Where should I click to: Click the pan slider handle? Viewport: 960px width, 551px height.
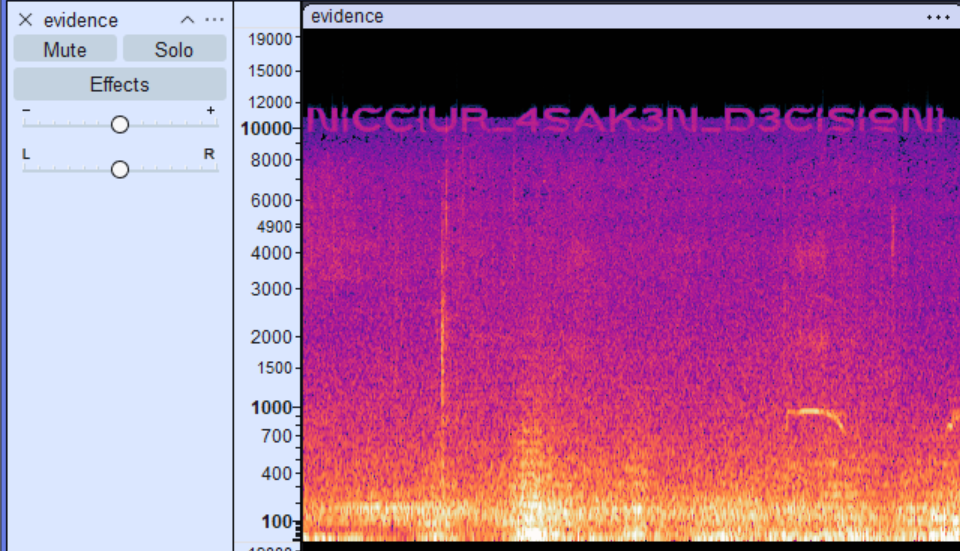pyautogui.click(x=120, y=169)
